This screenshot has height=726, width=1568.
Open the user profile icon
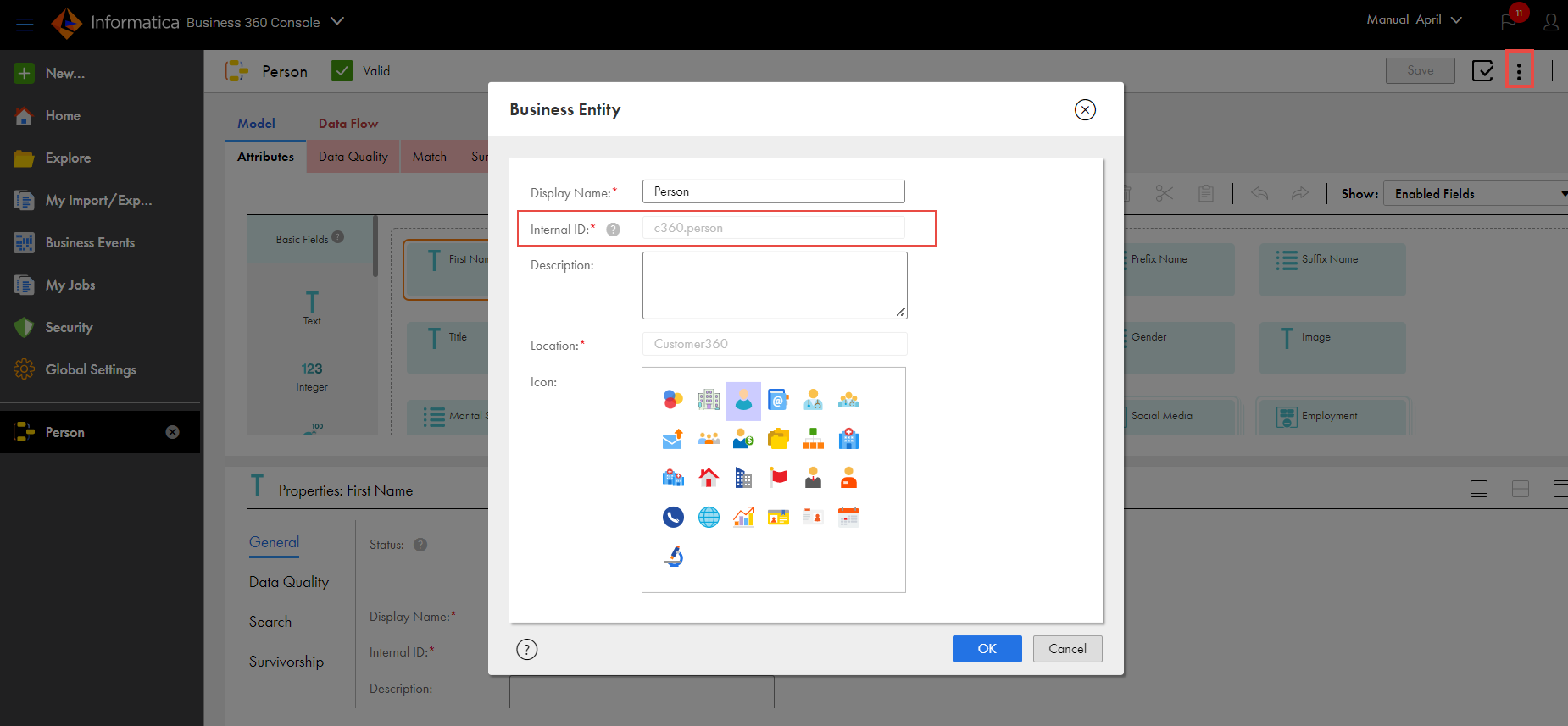(x=1551, y=22)
